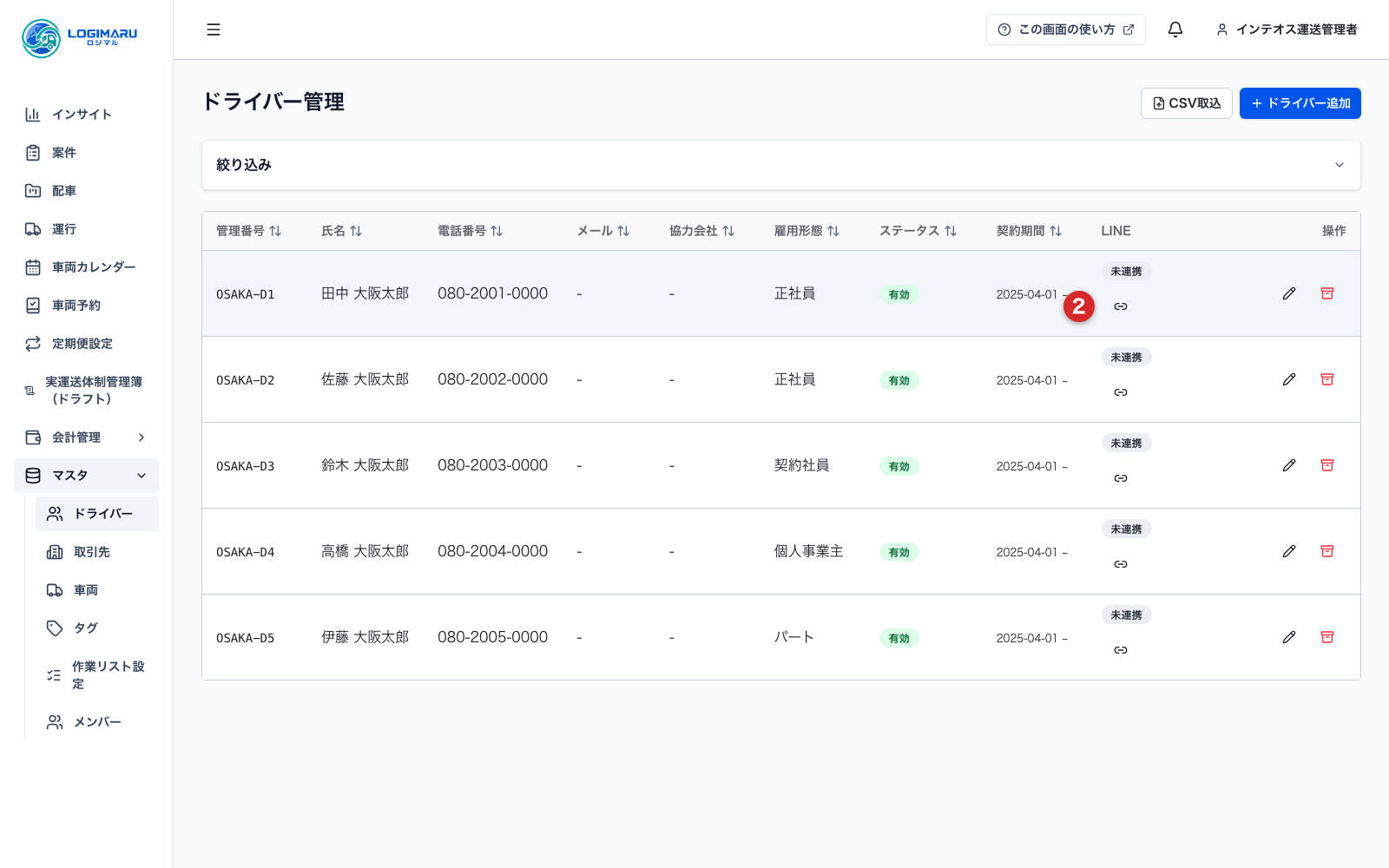Open the notifications bell
1389x868 pixels.
click(x=1175, y=30)
